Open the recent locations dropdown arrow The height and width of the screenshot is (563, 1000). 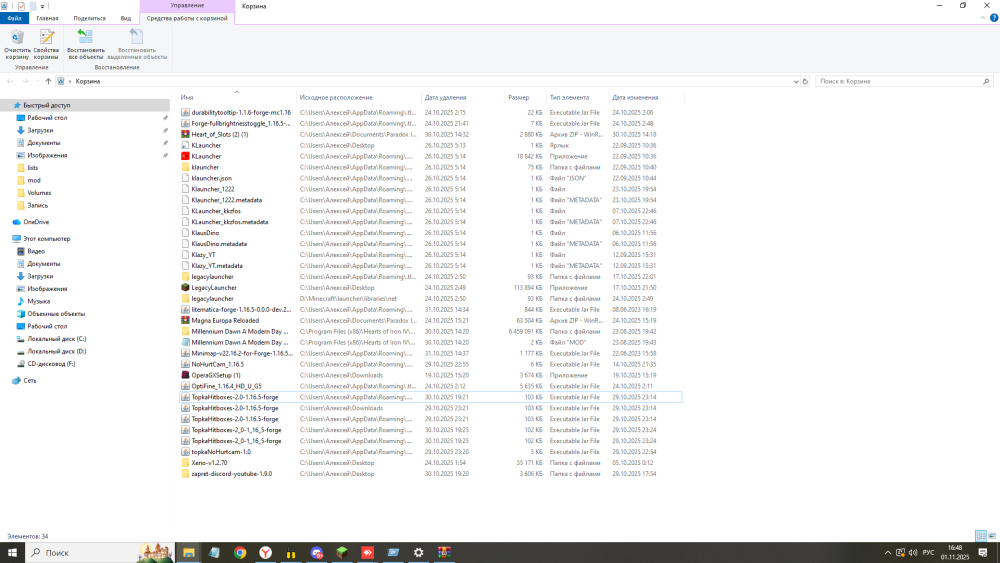pos(37,82)
